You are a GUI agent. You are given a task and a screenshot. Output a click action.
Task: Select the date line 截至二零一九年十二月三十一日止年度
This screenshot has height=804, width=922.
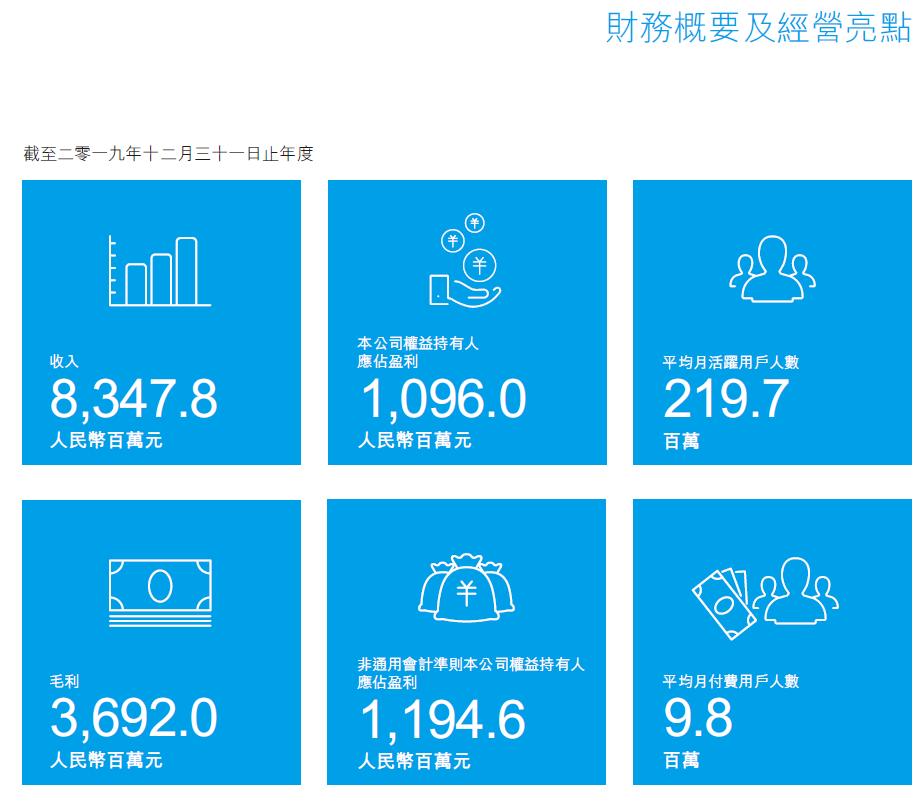click(x=168, y=154)
